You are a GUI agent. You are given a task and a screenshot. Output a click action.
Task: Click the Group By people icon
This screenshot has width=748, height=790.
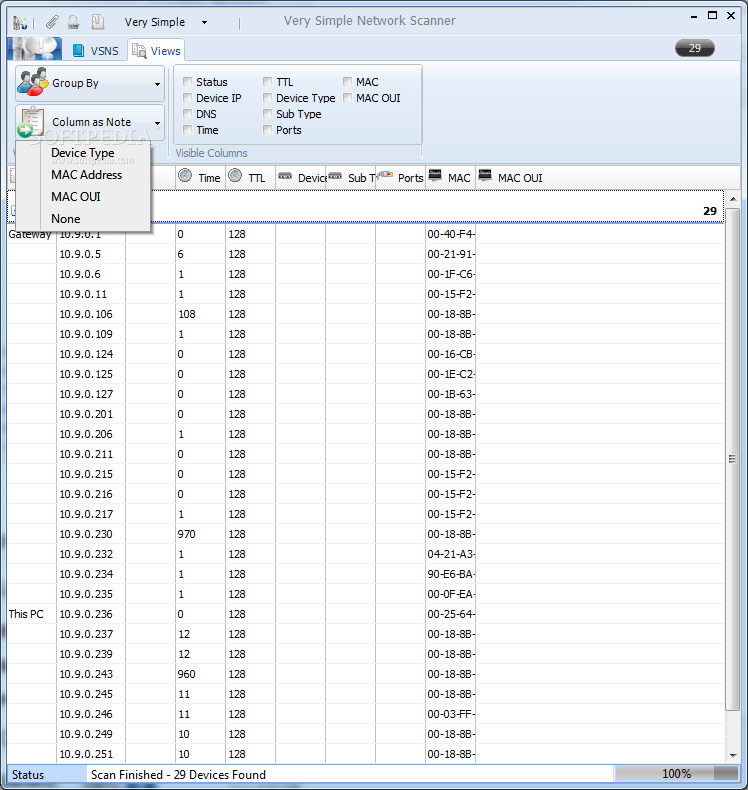tap(32, 82)
